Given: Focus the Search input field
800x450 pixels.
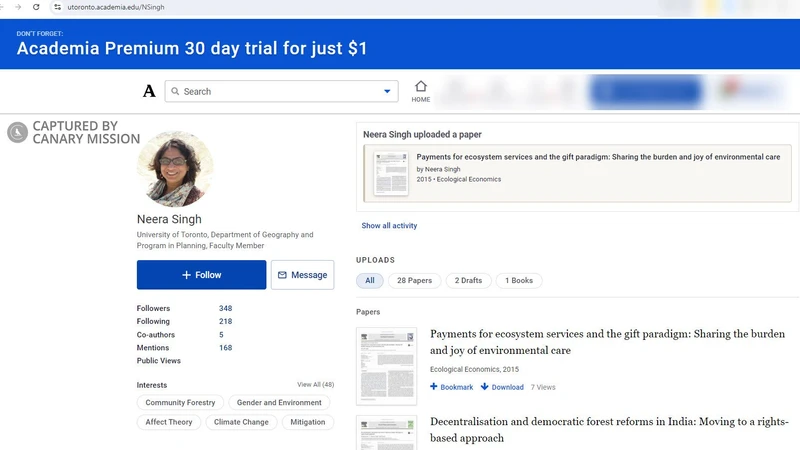Looking at the screenshot, I should point(281,91).
